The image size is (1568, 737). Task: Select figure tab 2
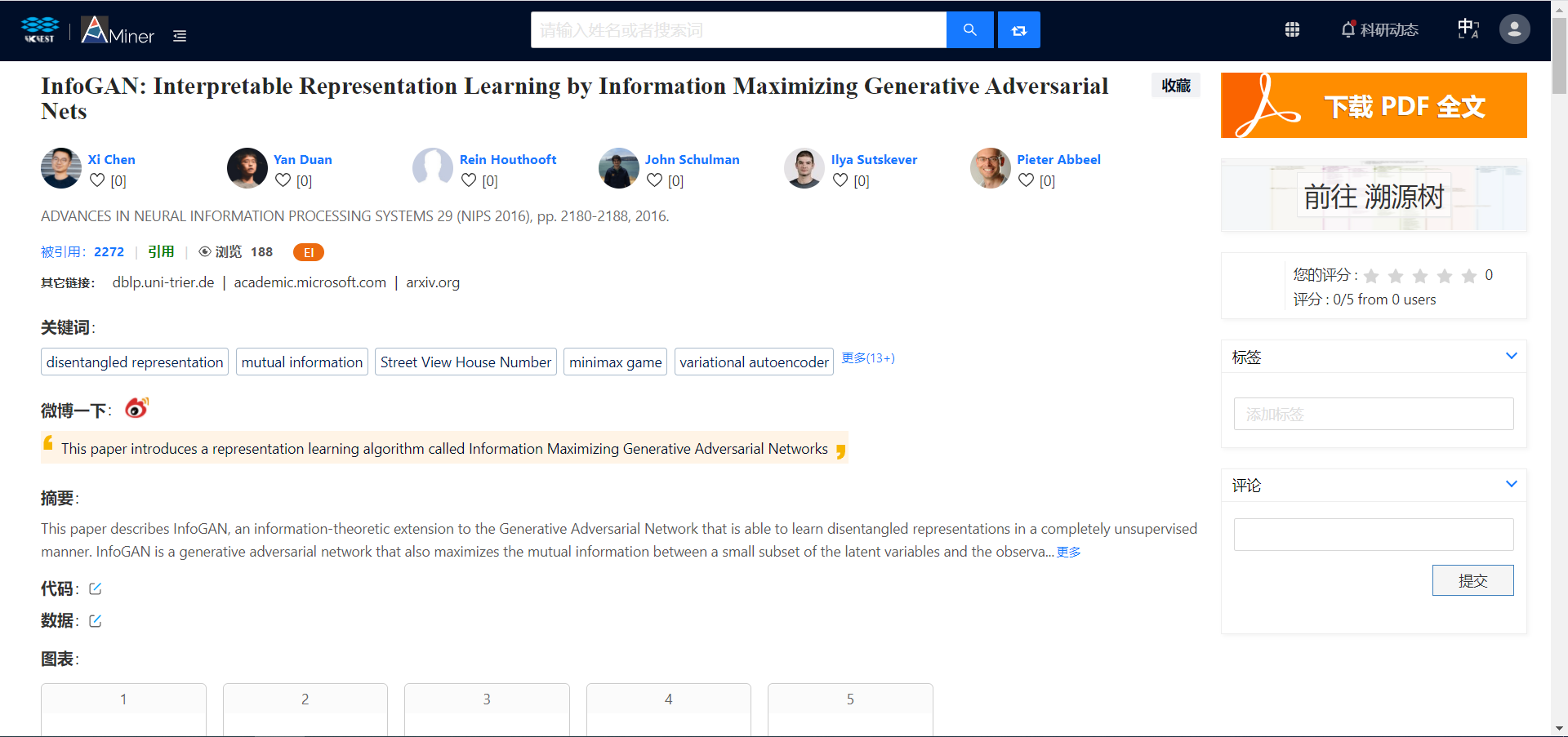[x=305, y=699]
